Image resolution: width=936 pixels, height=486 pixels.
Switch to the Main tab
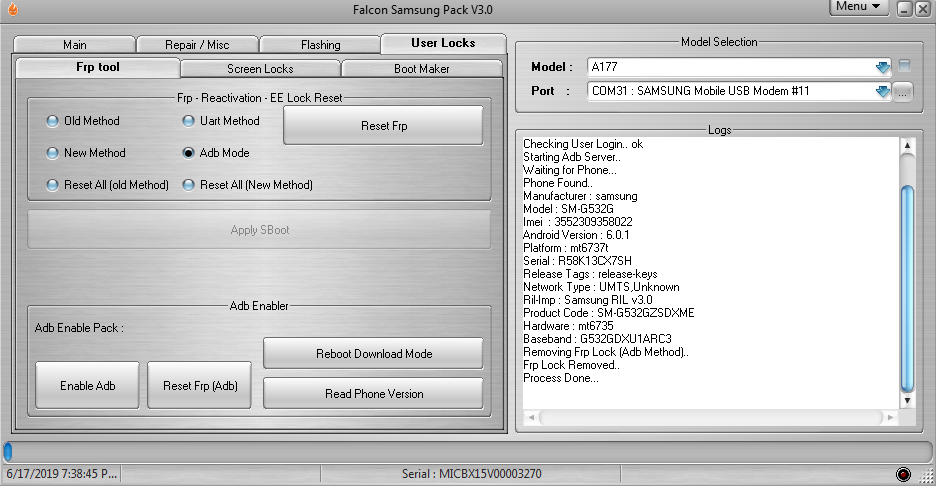pyautogui.click(x=75, y=45)
